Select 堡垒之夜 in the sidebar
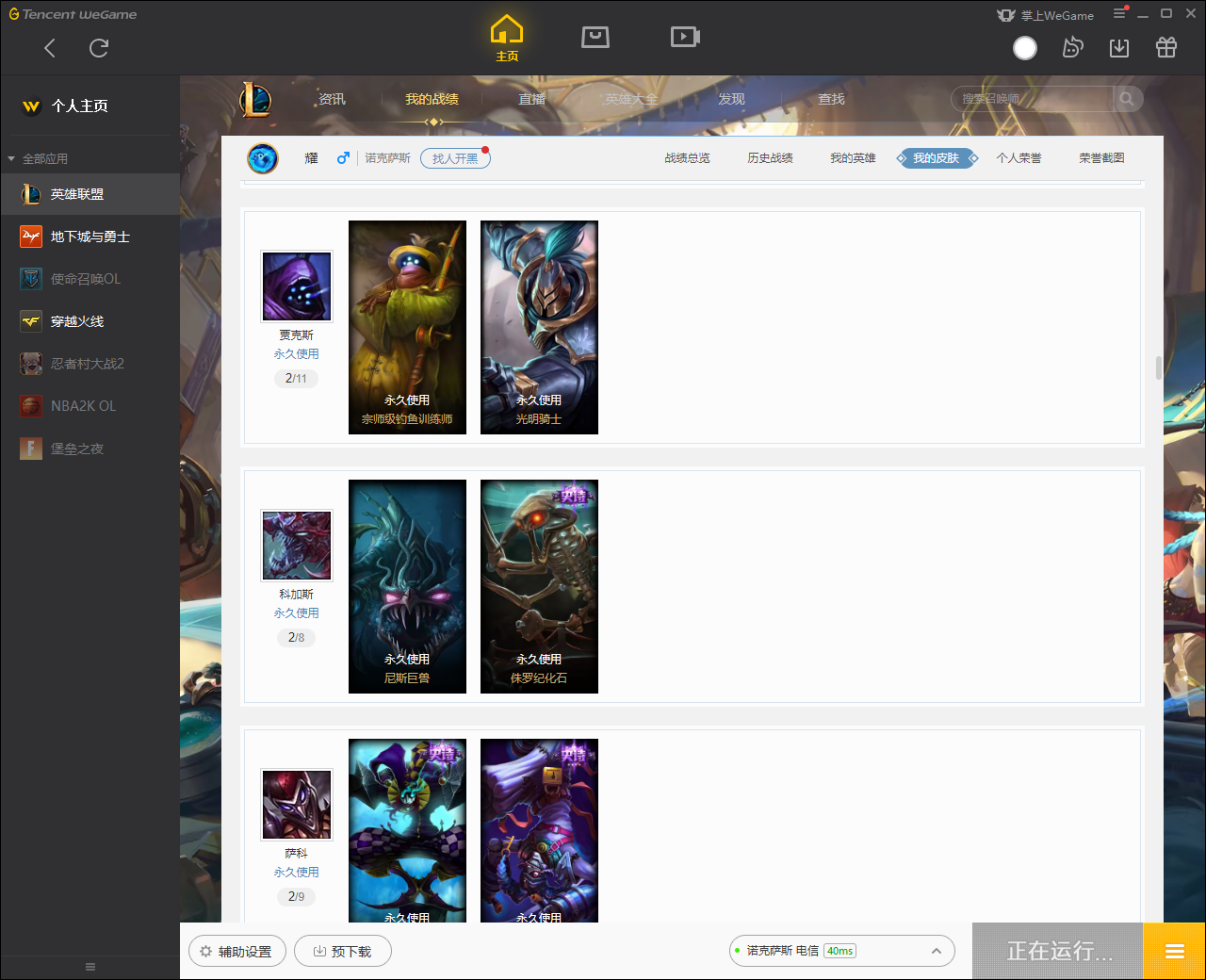The width and height of the screenshot is (1206, 980). pyautogui.click(x=90, y=449)
